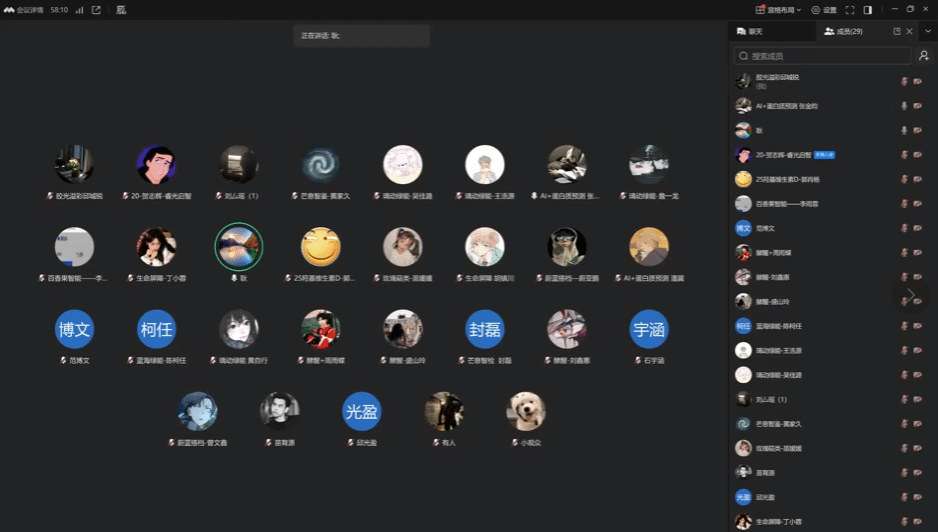Select the 成员(29) members tab
Screen dimensions: 938x532
pyautogui.click(x=843, y=32)
